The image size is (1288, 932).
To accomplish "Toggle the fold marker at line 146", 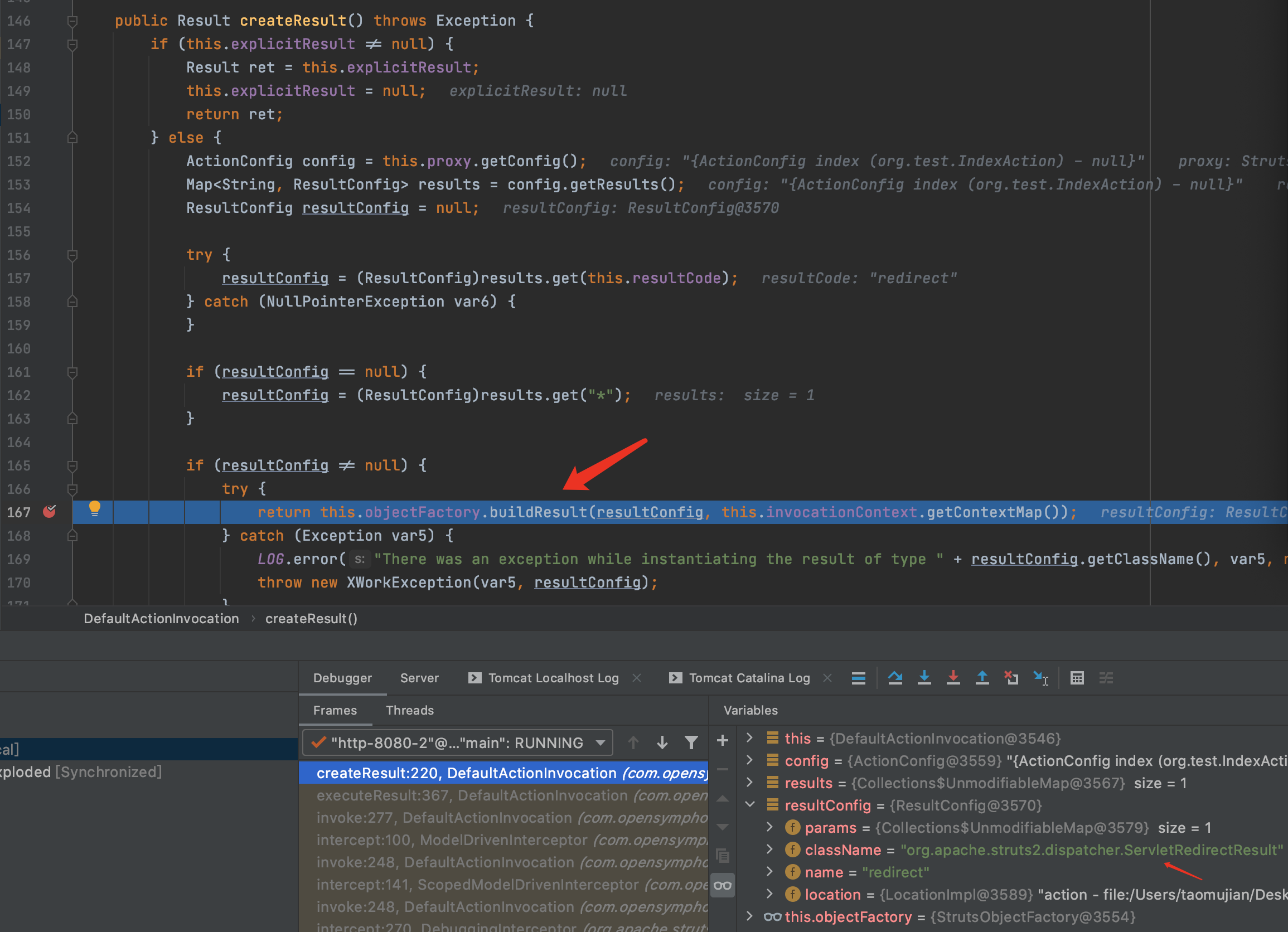I will click(72, 21).
